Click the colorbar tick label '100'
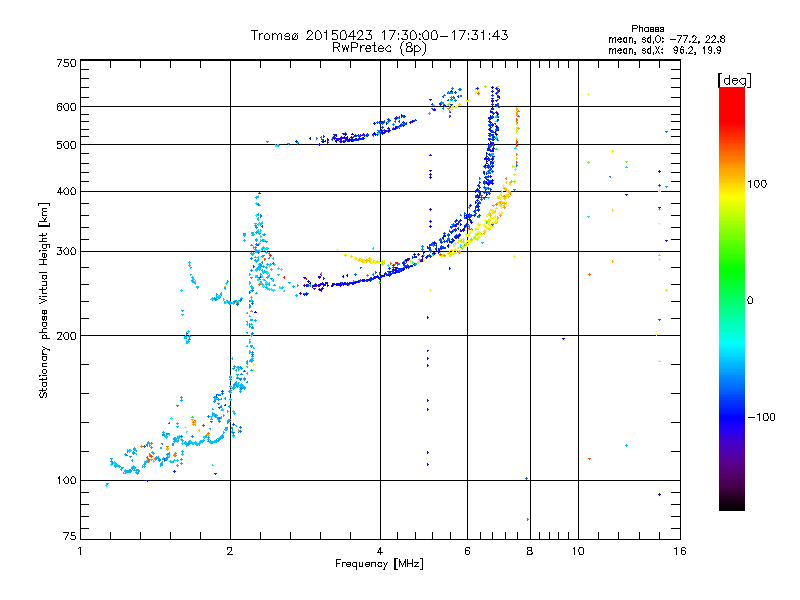 [x=757, y=184]
